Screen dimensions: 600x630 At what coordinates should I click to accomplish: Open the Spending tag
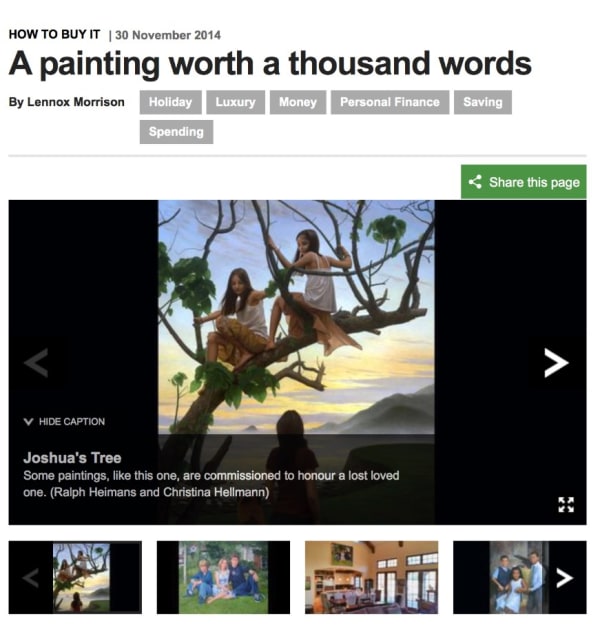[x=176, y=132]
